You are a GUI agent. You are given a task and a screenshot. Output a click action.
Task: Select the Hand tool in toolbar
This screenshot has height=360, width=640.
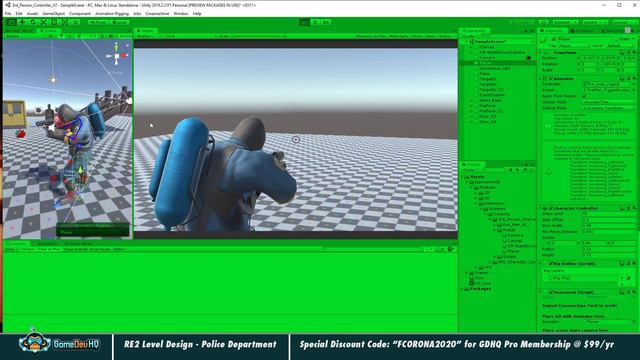tap(11, 22)
